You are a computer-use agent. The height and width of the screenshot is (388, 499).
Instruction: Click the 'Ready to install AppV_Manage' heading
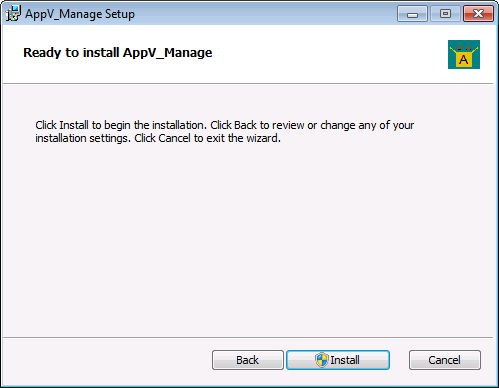pyautogui.click(x=118, y=53)
